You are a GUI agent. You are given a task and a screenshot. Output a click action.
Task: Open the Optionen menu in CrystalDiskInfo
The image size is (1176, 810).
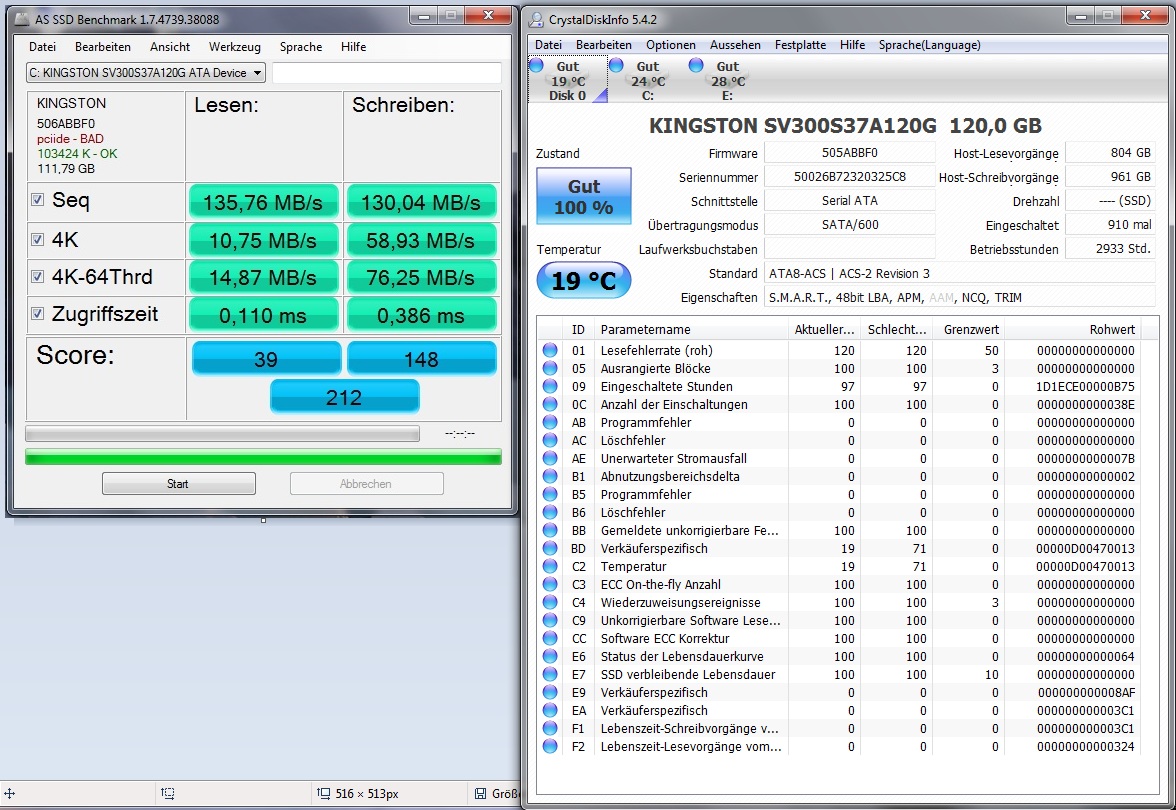(x=670, y=45)
